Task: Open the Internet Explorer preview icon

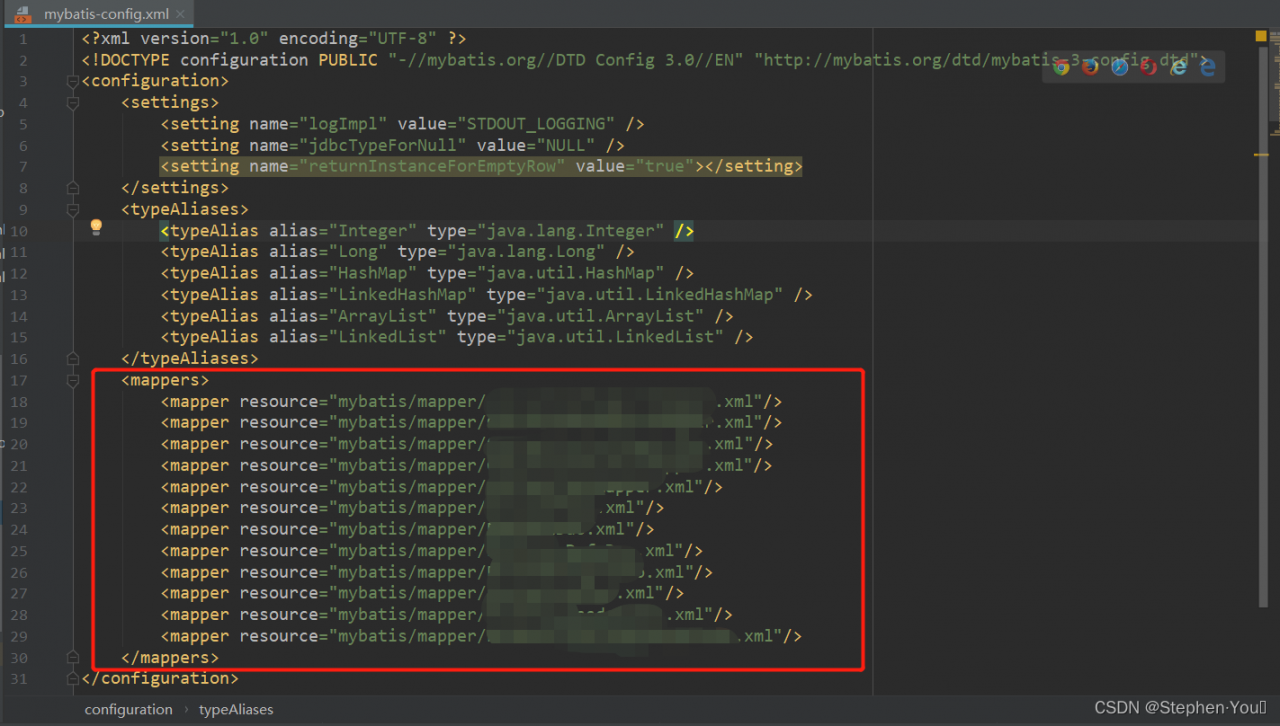Action: coord(1177,67)
